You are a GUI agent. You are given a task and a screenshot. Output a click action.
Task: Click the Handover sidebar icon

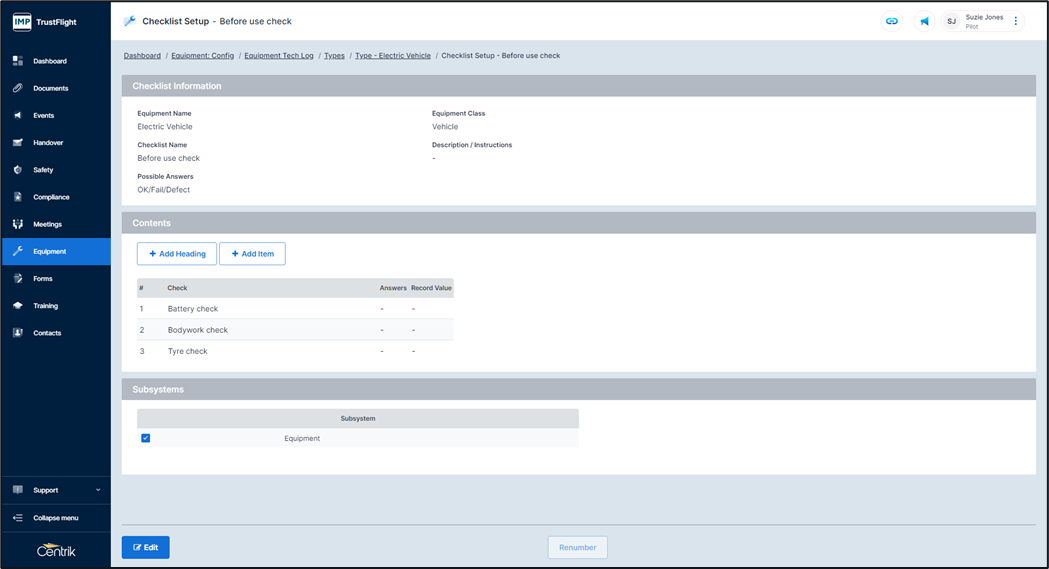click(18, 143)
